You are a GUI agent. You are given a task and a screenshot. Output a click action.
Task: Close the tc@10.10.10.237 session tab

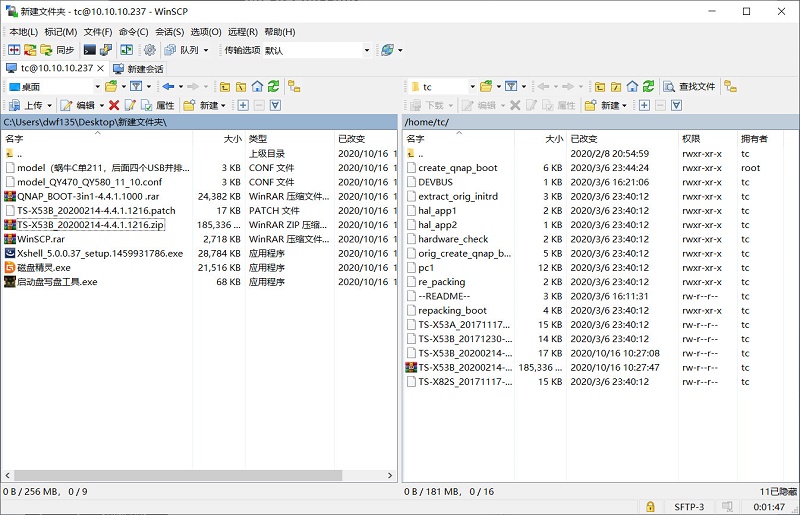tap(101, 68)
